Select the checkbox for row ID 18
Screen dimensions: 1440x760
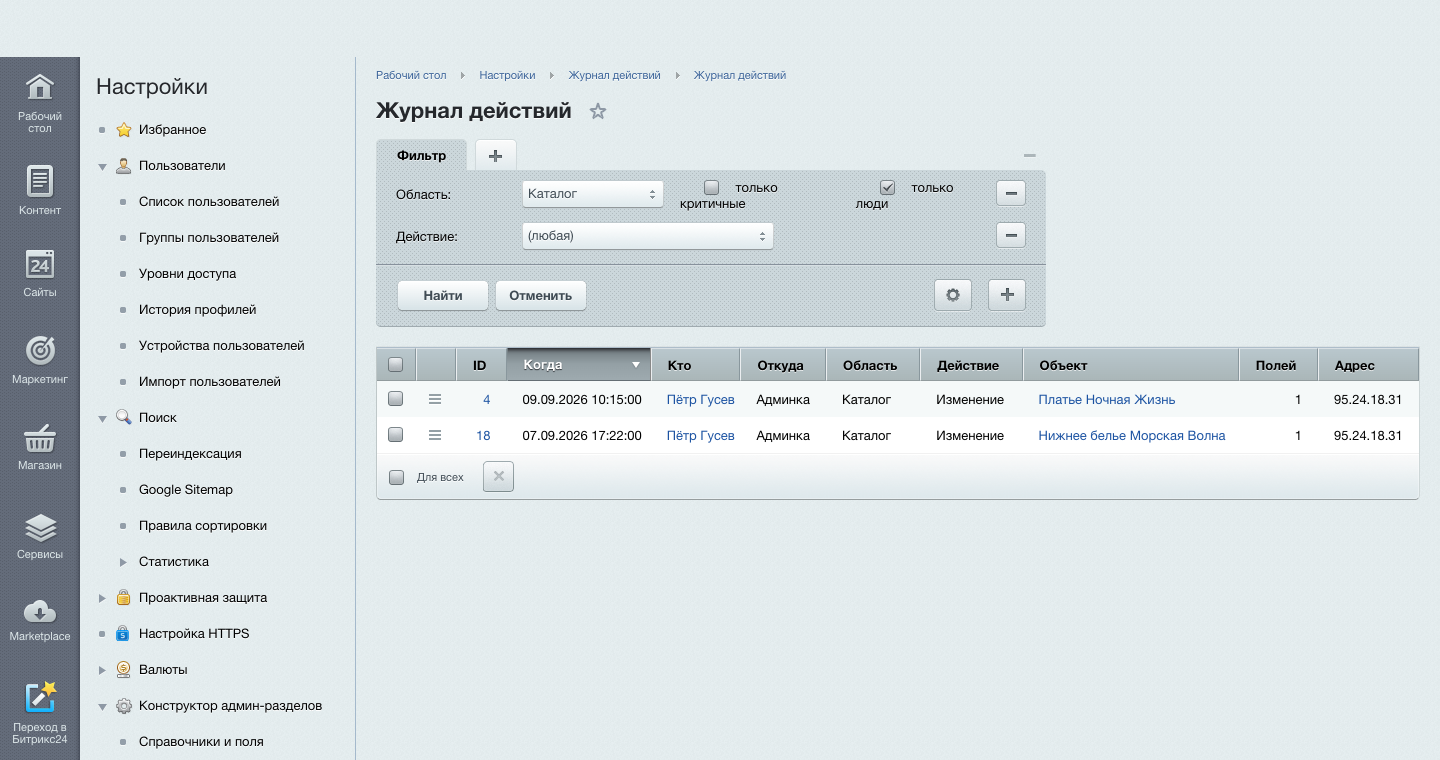[395, 435]
